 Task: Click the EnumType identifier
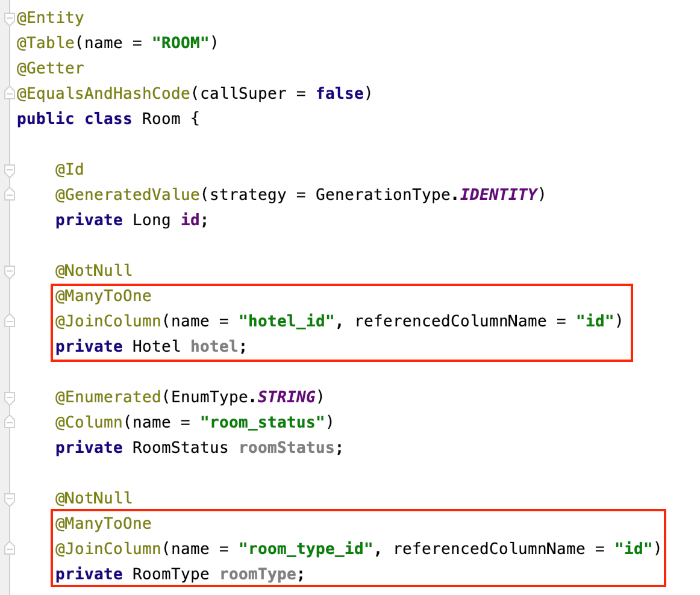(209, 397)
